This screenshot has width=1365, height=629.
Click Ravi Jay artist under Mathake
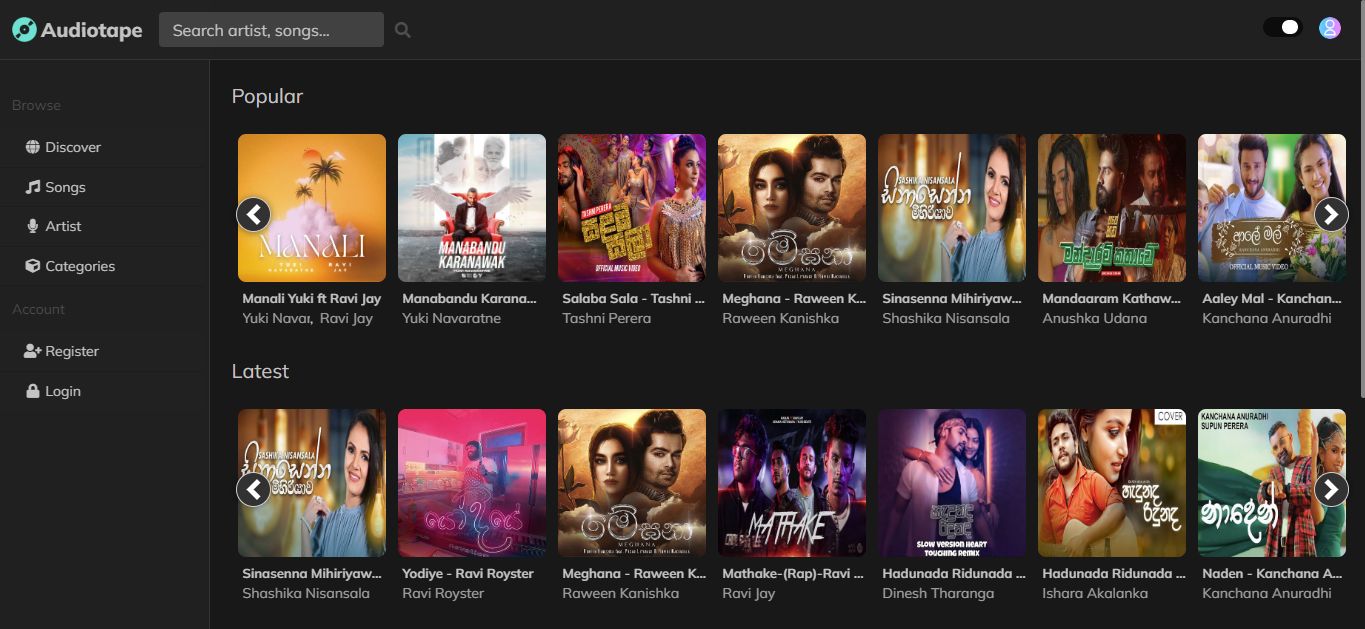pos(748,593)
